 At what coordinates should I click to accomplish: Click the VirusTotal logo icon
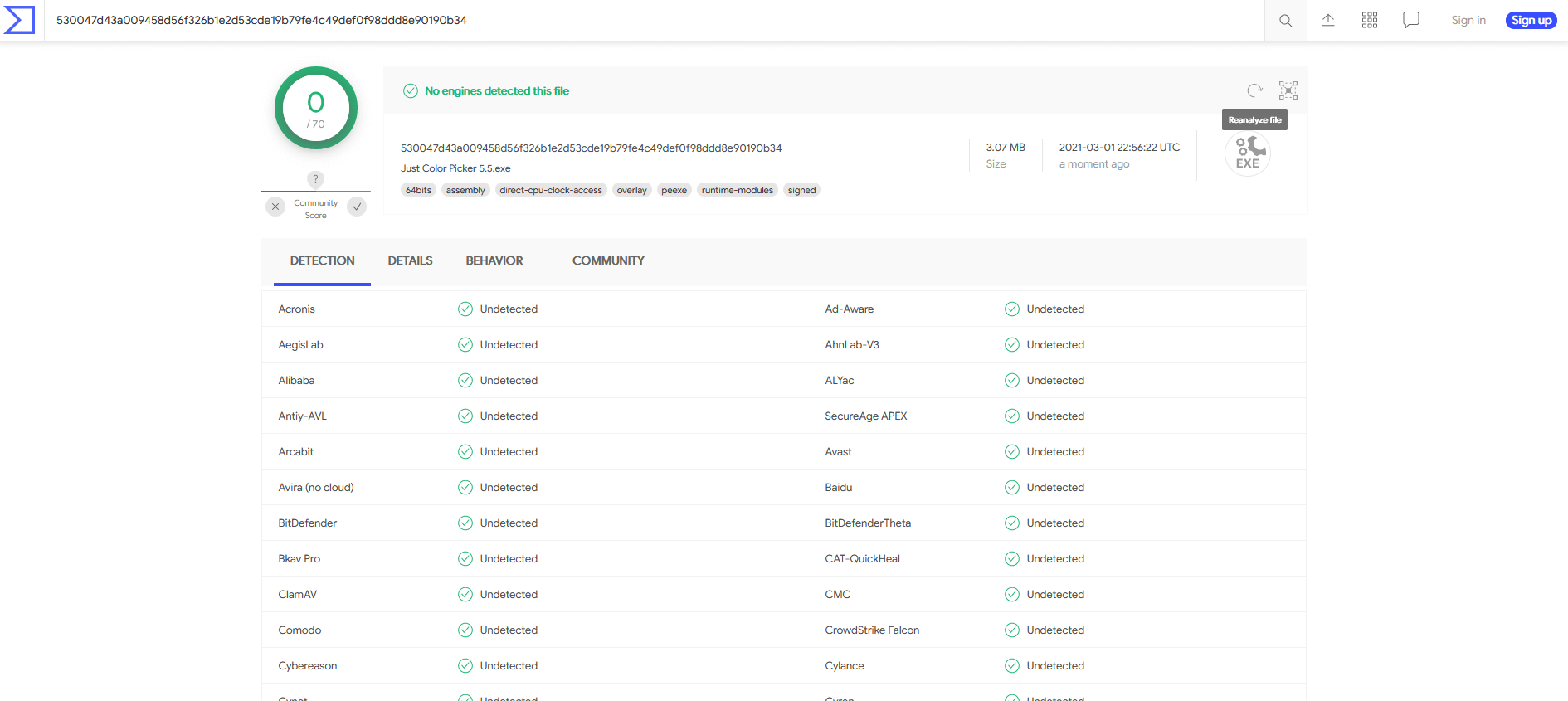point(19,20)
